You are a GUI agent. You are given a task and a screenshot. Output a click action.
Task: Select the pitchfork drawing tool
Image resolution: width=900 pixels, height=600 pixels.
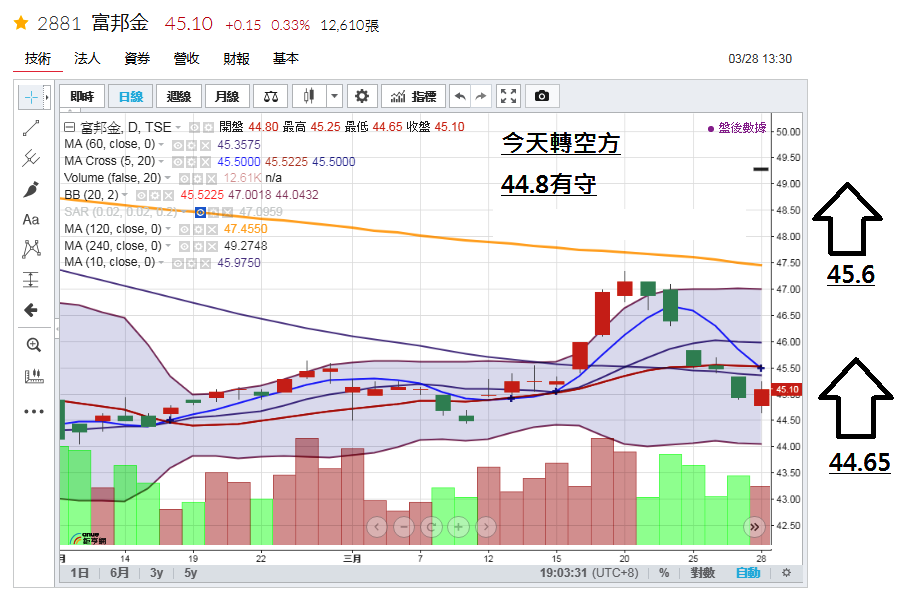31,158
